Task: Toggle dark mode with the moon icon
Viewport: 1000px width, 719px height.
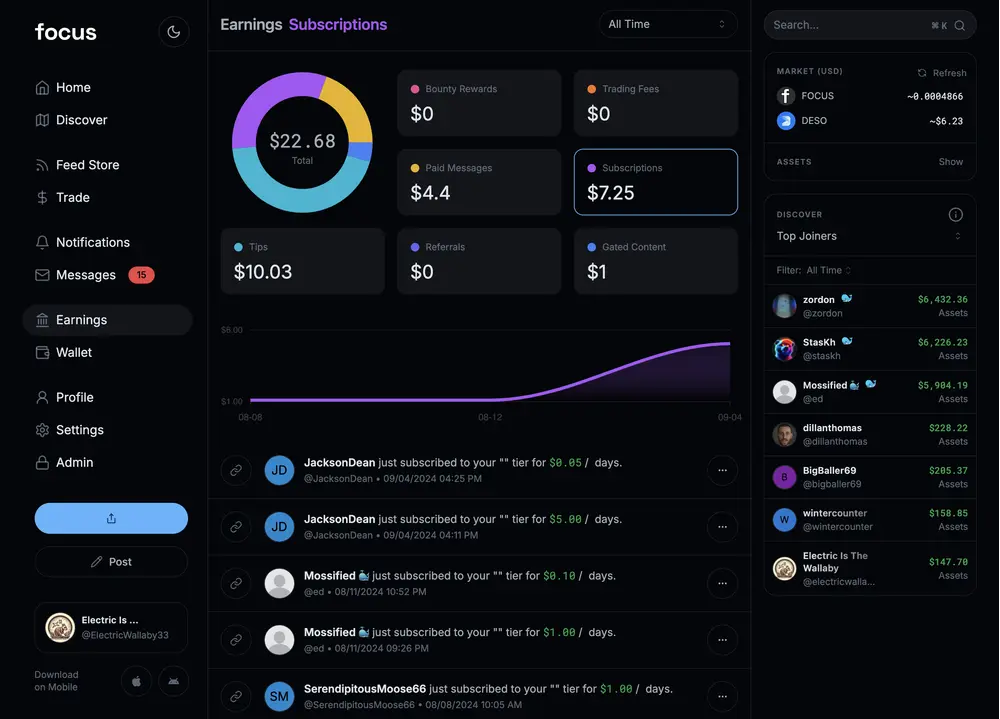Action: [173, 32]
